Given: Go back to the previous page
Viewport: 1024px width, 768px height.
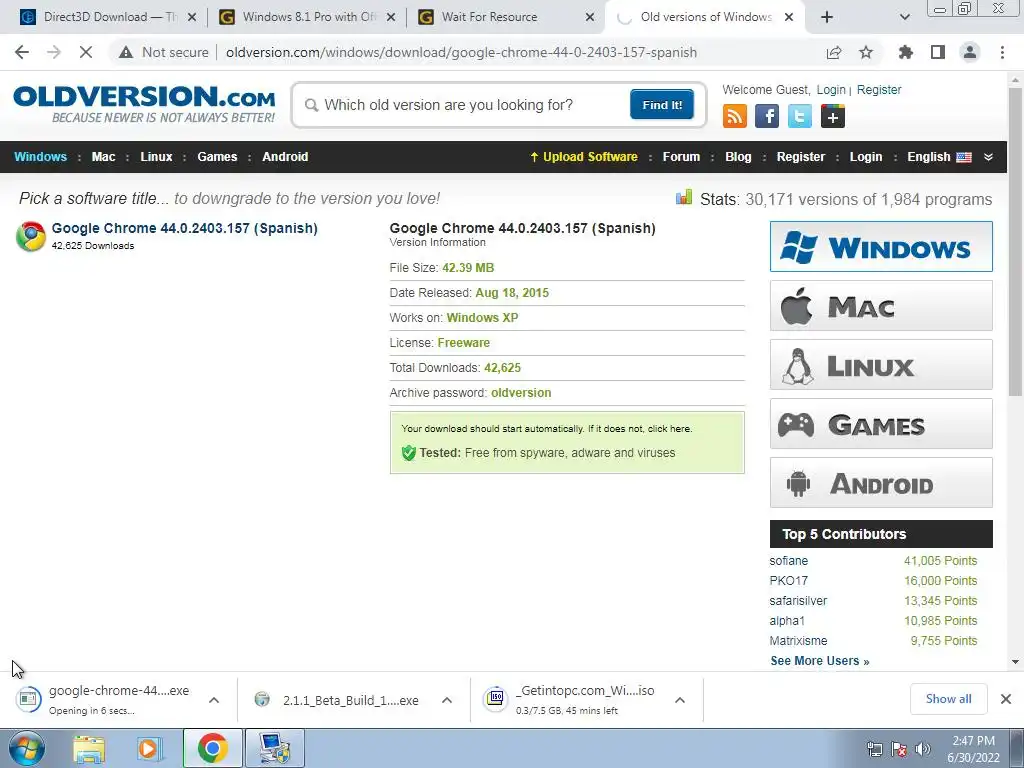Looking at the screenshot, I should click(x=22, y=52).
